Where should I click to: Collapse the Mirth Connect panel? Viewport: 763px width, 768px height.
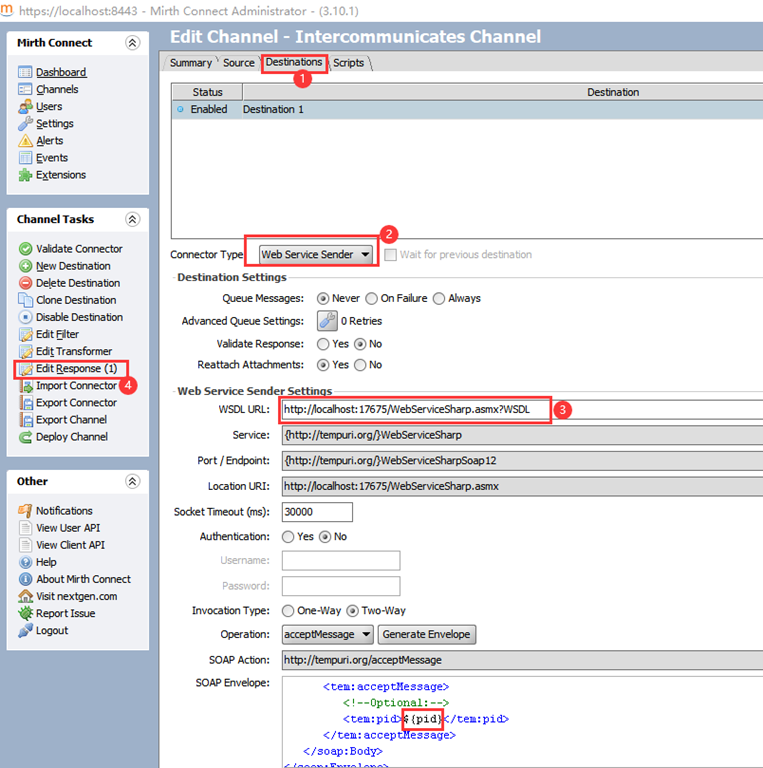(x=132, y=43)
